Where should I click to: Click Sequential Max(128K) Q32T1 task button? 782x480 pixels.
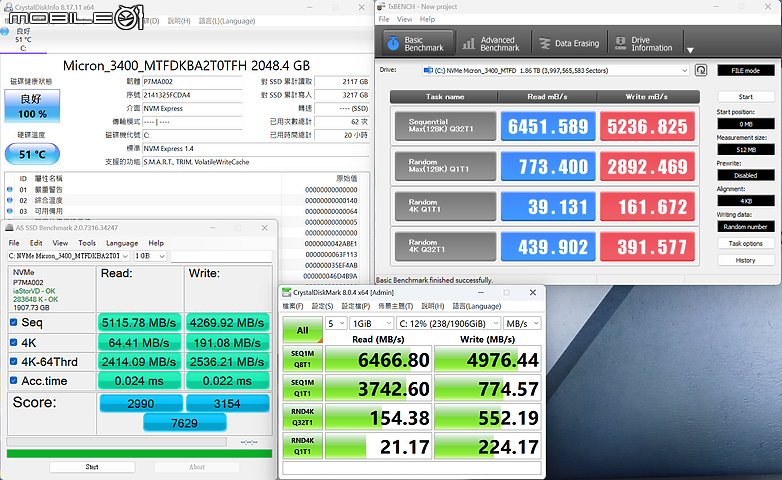click(445, 126)
